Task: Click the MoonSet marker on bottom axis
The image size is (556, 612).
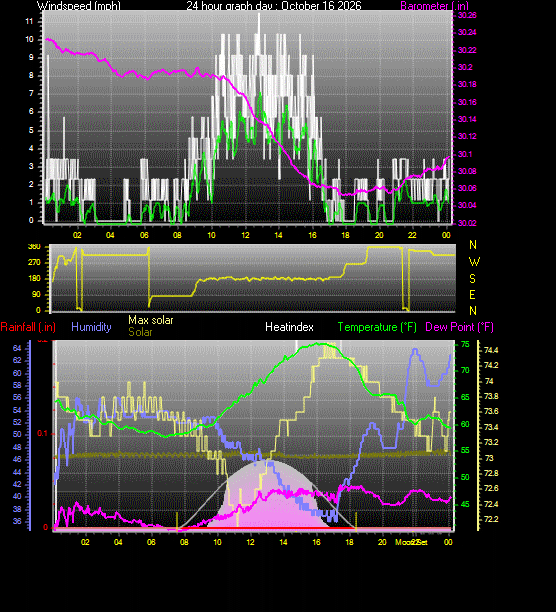Action: 411,542
